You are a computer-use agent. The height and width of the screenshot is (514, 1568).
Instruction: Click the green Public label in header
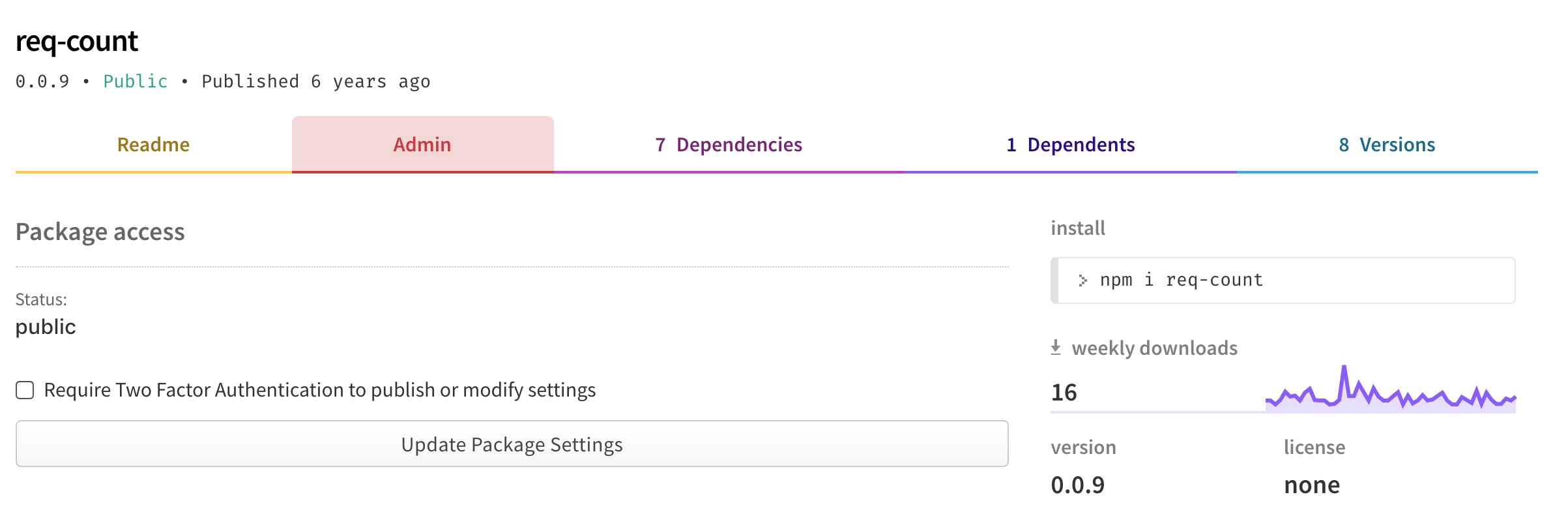coord(136,82)
